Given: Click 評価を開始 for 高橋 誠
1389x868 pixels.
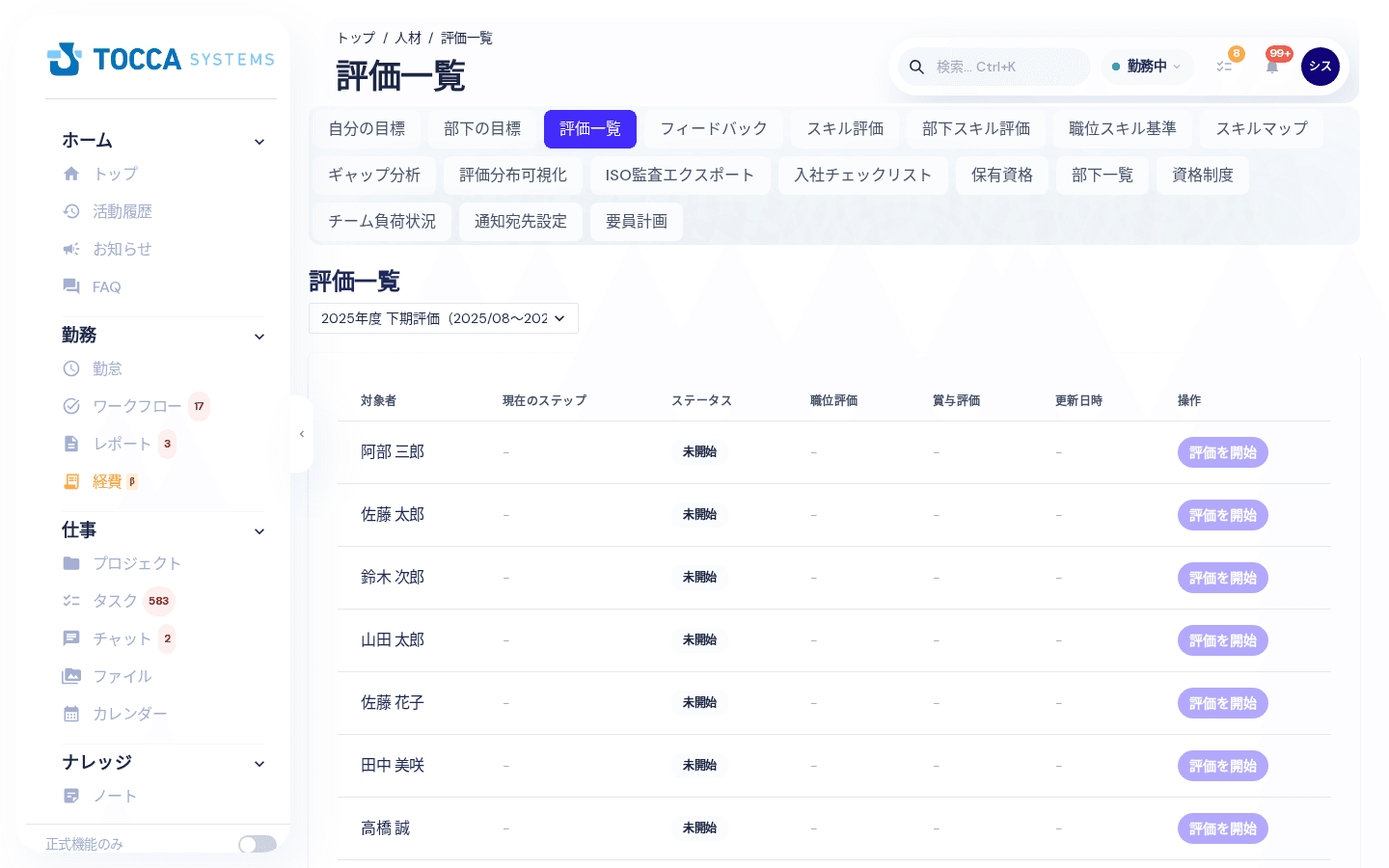Looking at the screenshot, I should 1223,828.
